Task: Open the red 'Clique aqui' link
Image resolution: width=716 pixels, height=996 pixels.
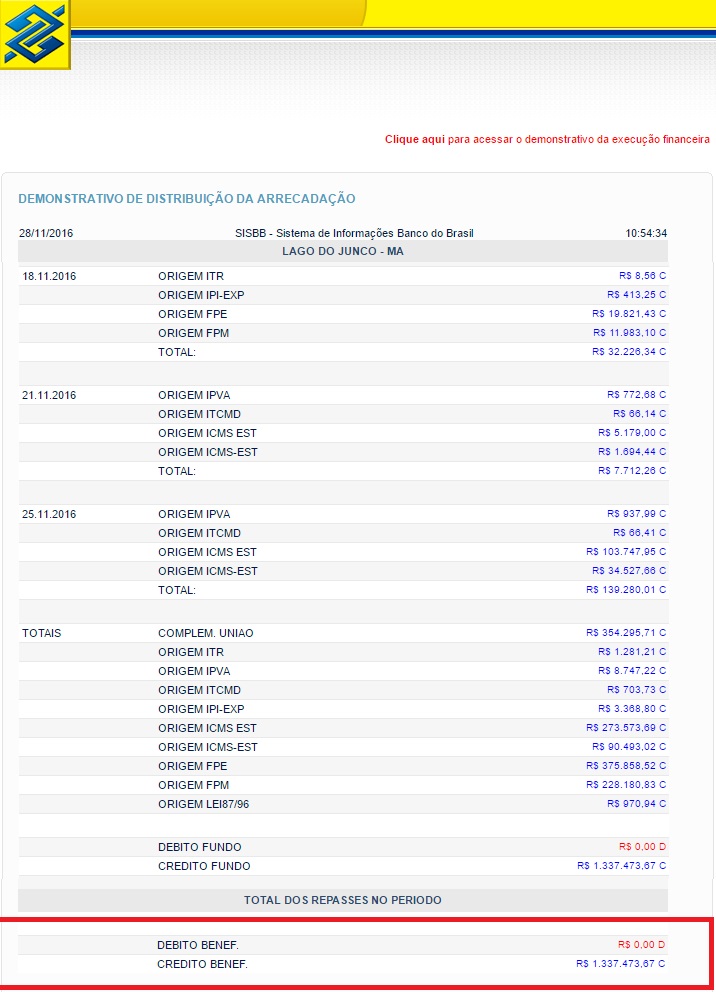Action: click(x=415, y=139)
